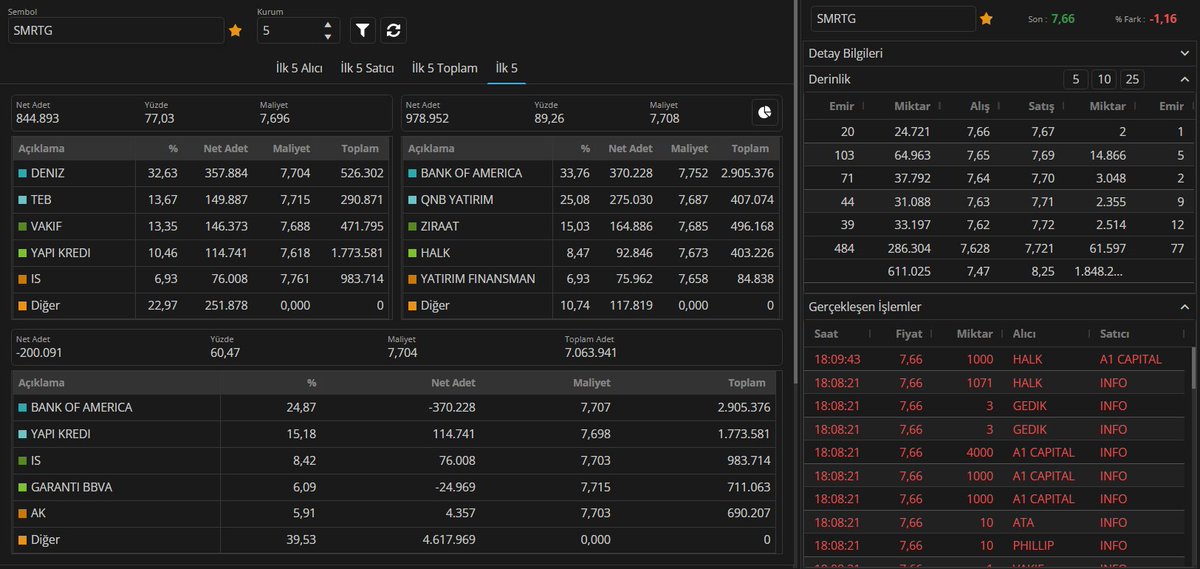Select the active İlk 5 tab
This screenshot has height=569, width=1200.
(x=507, y=68)
